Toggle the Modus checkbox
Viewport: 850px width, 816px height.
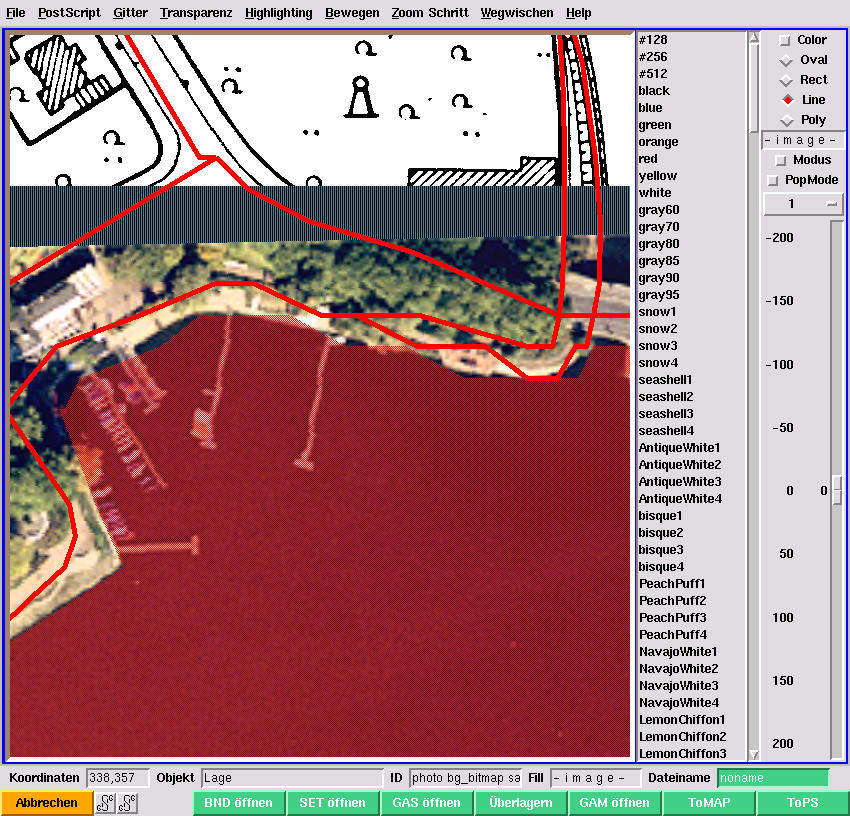coord(781,160)
